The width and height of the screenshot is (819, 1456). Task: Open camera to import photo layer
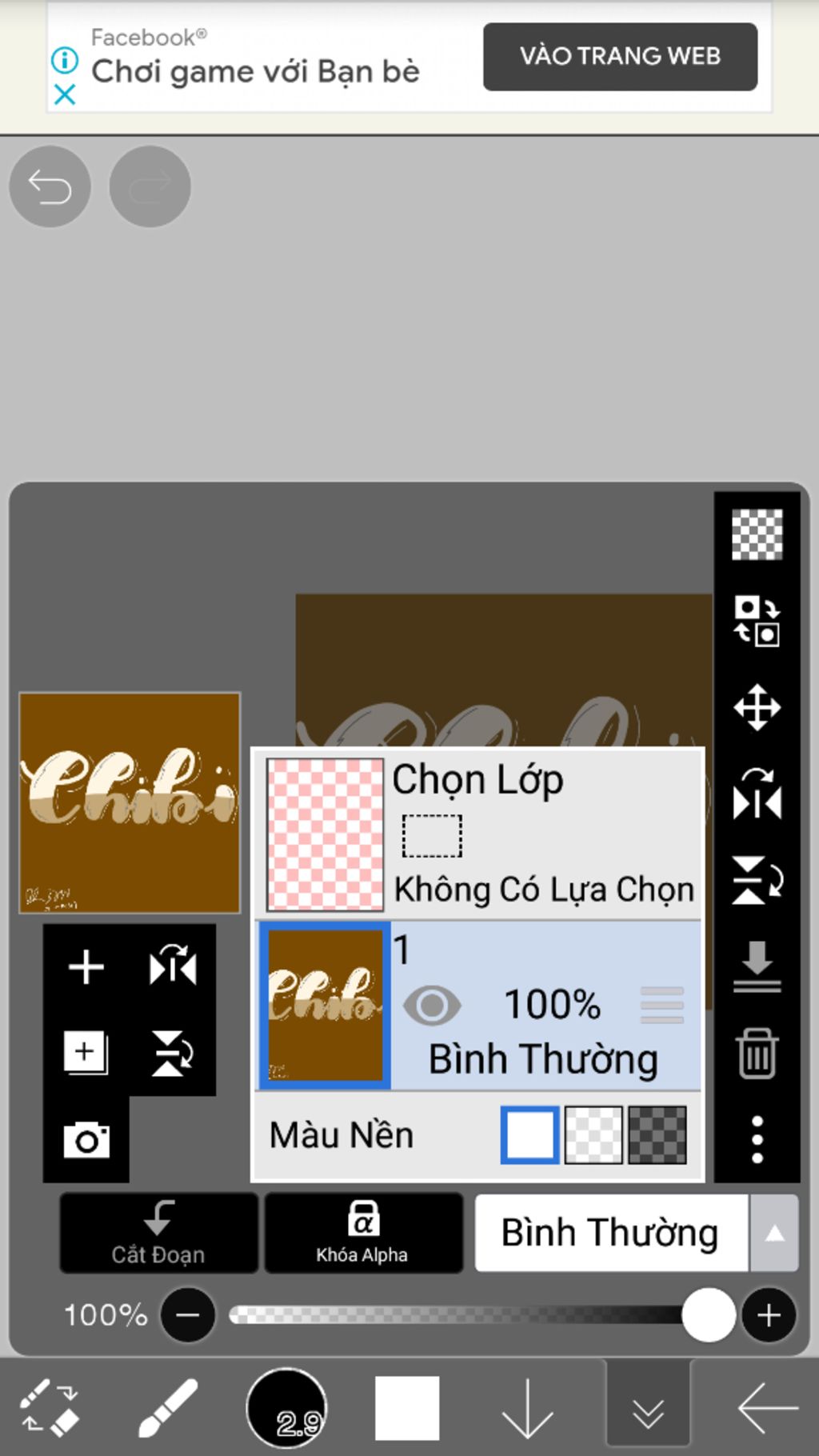[x=86, y=1139]
